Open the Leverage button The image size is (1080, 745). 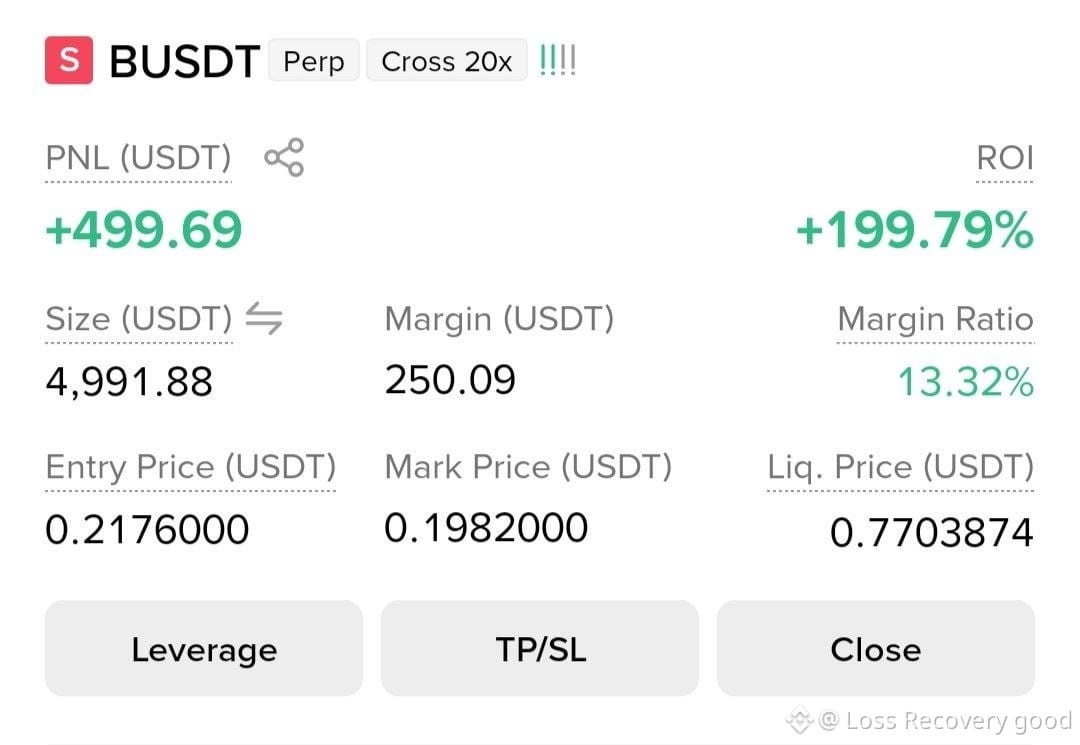[x=204, y=648]
